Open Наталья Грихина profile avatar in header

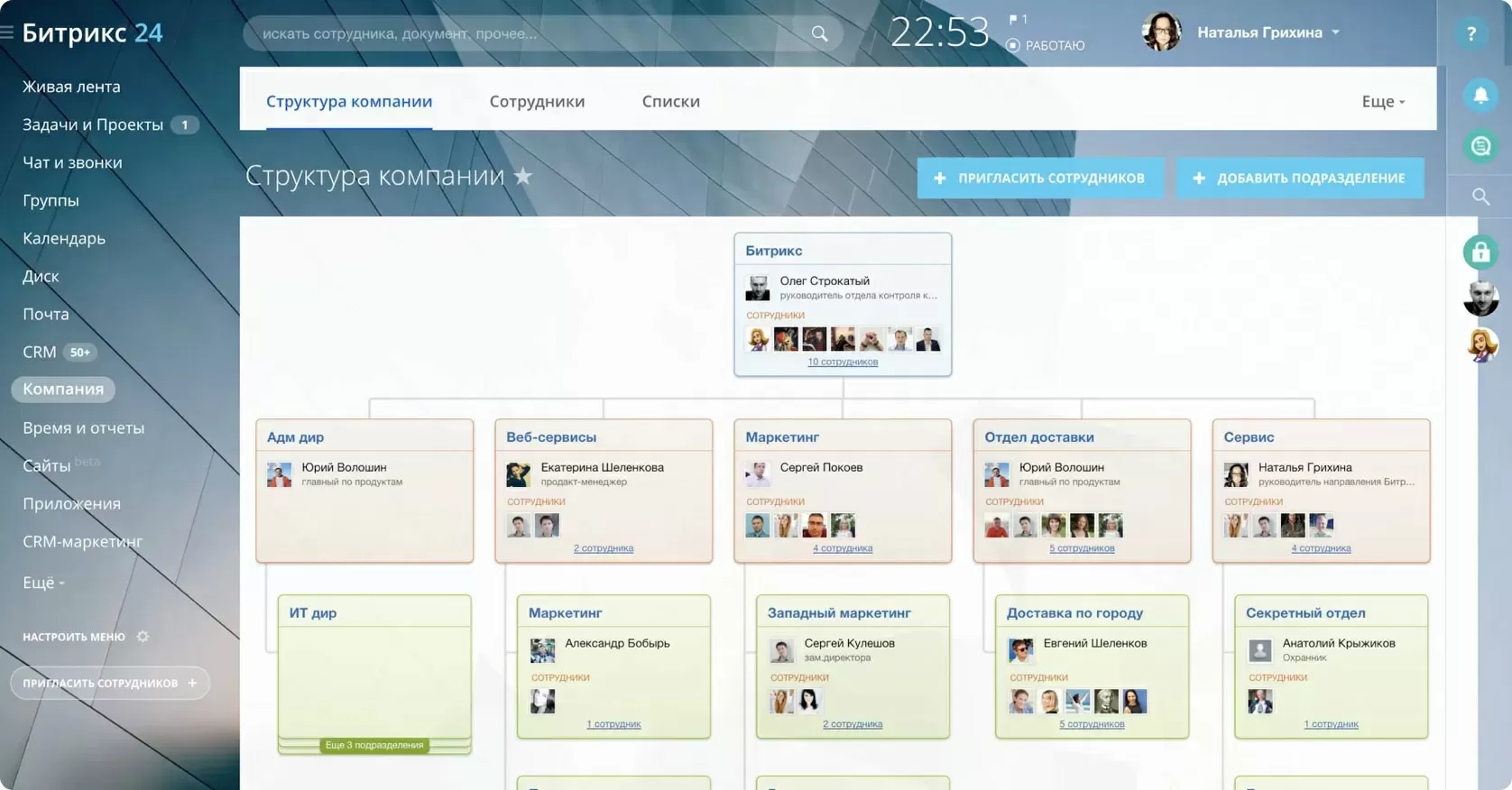[1161, 32]
